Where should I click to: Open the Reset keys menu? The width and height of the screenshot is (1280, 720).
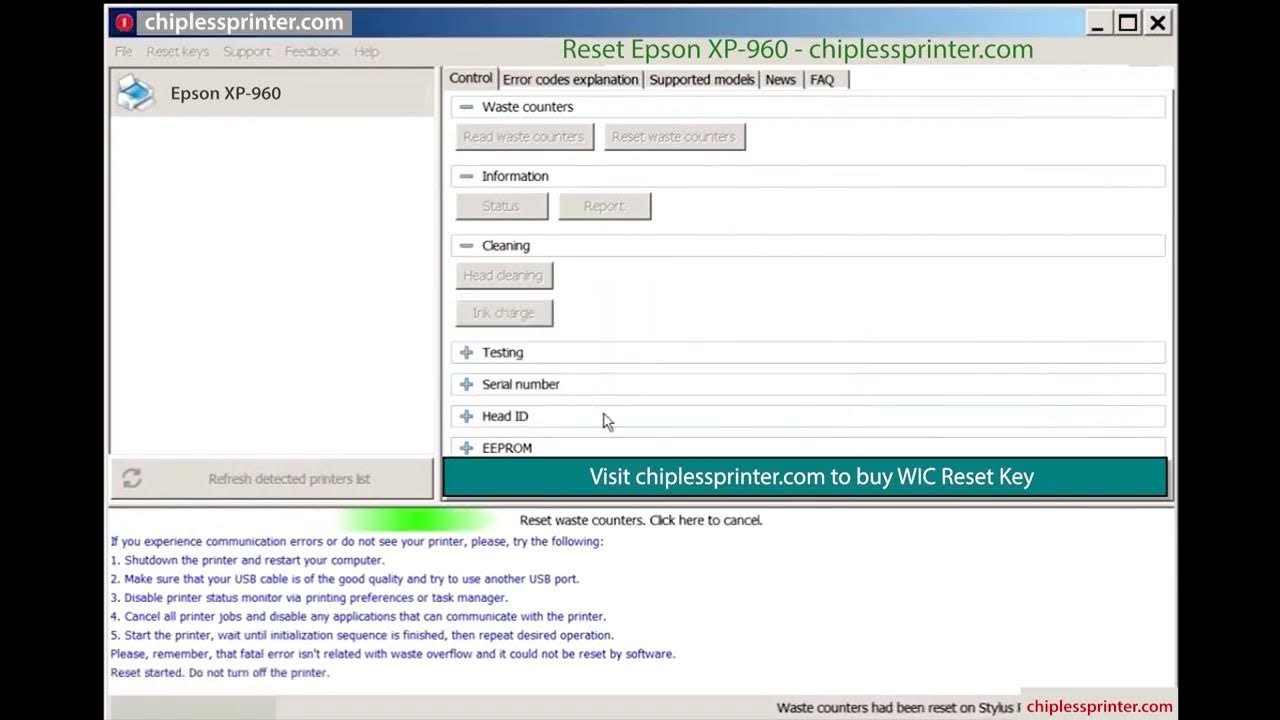(x=177, y=52)
